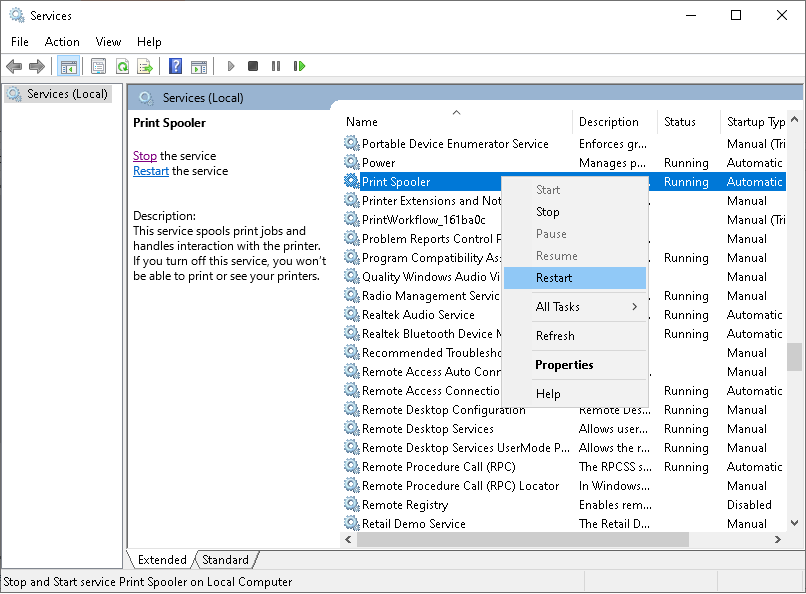Select the Remote Desktop Services UserMode service
806x594 pixels.
(465, 448)
